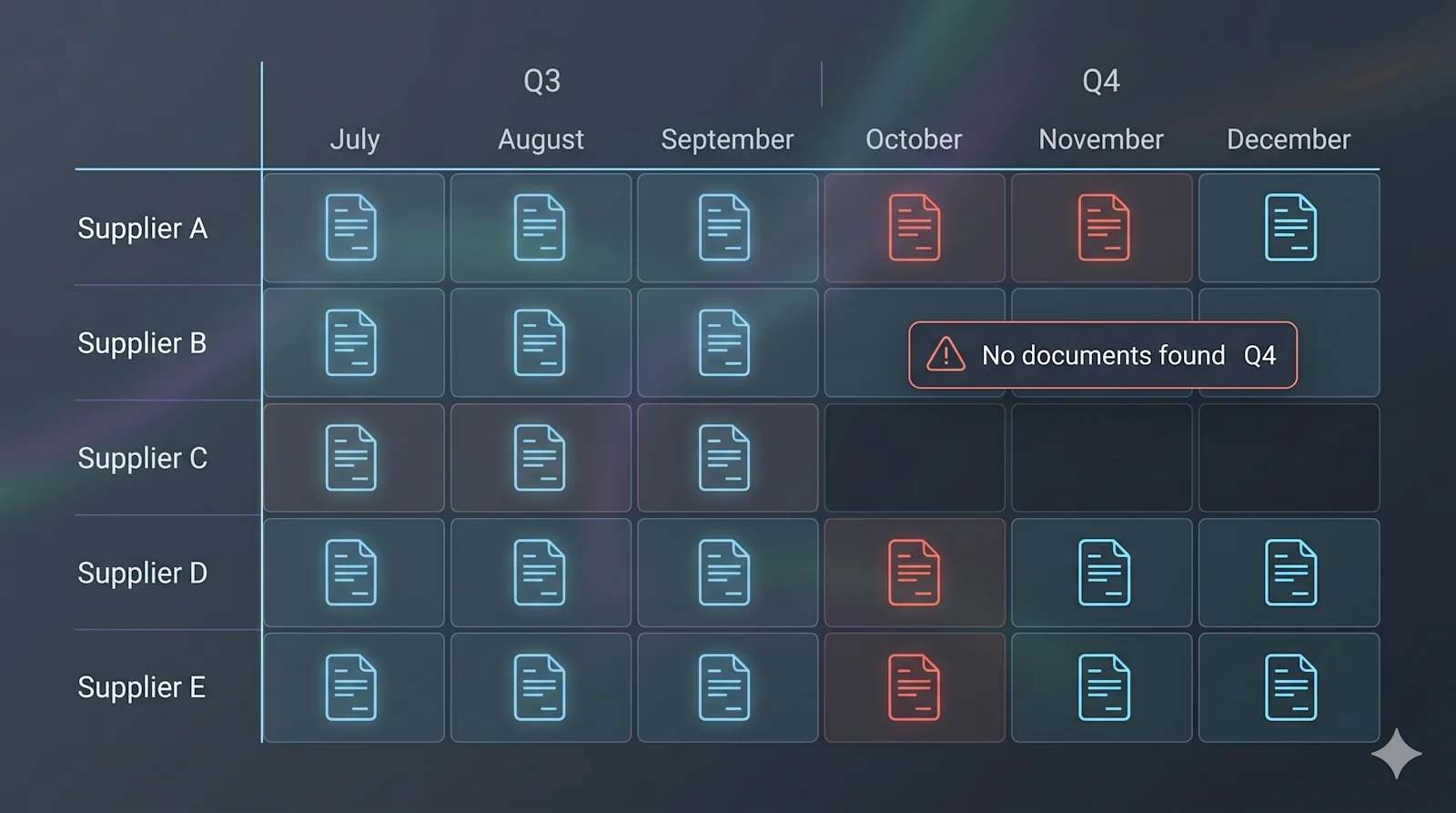Open Supplier E December document
1456x813 pixels.
click(x=1290, y=687)
